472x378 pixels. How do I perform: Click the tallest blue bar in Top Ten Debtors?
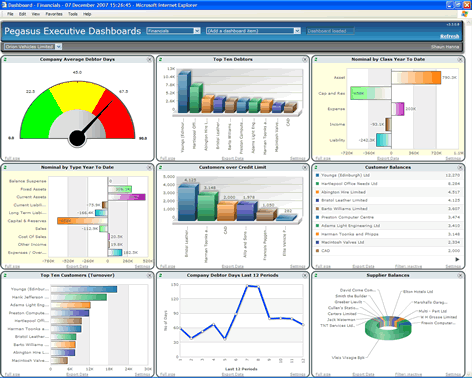pyautogui.click(x=184, y=92)
